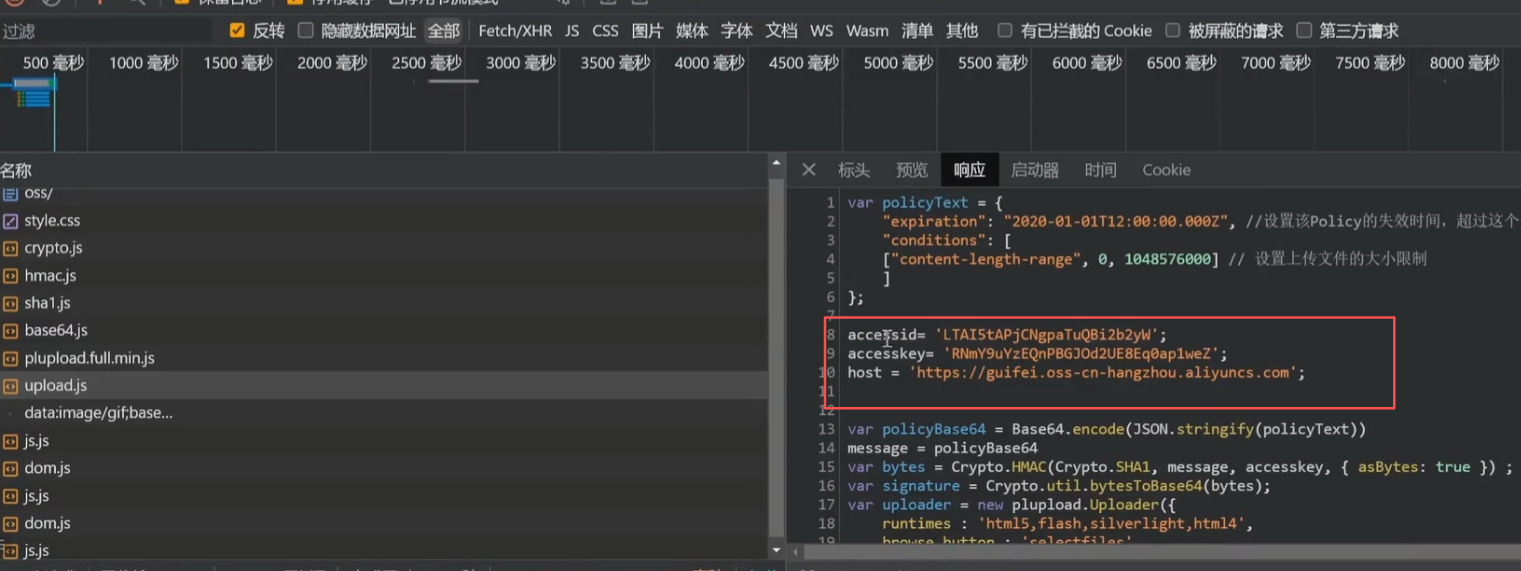Focus the 过滤 filter input field

pyautogui.click(x=105, y=31)
